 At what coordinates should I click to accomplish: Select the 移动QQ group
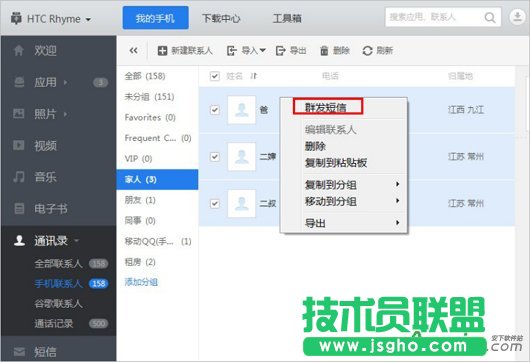[157, 241]
